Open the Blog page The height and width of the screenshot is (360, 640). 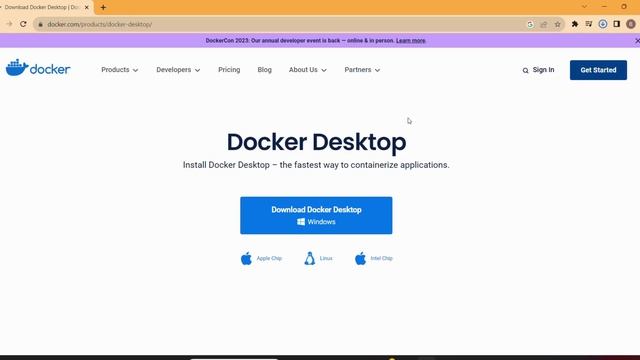(264, 70)
